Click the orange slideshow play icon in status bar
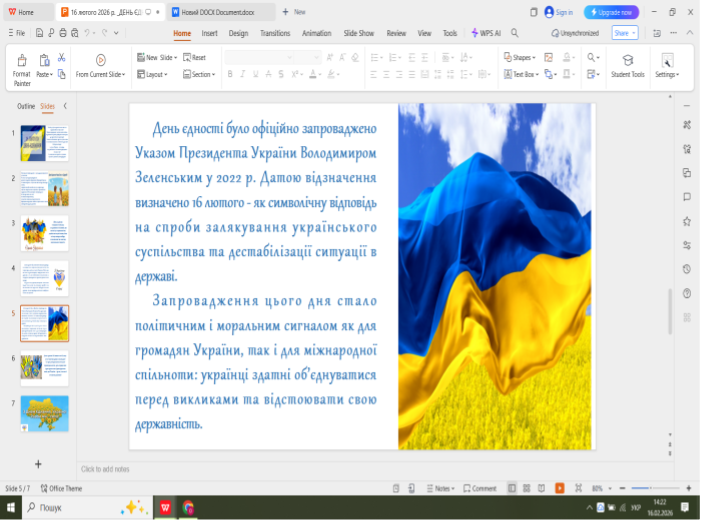This screenshot has width=702, height=522. 559,488
